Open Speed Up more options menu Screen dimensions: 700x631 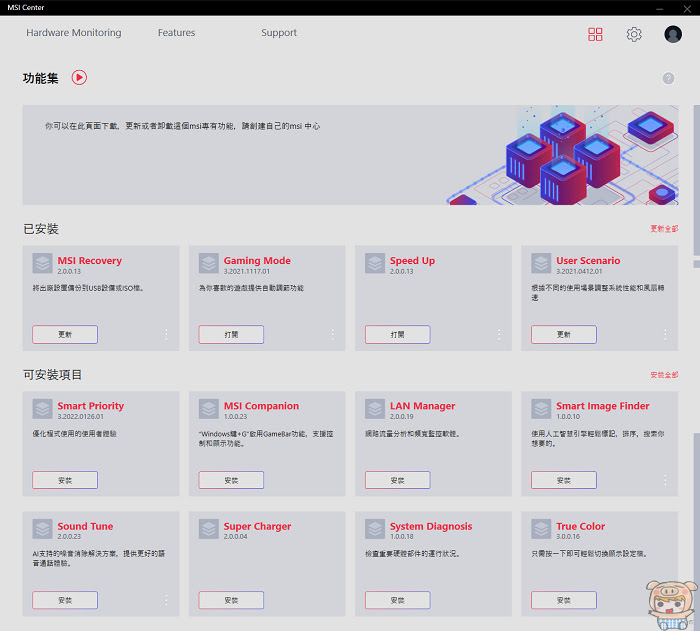pyautogui.click(x=499, y=334)
